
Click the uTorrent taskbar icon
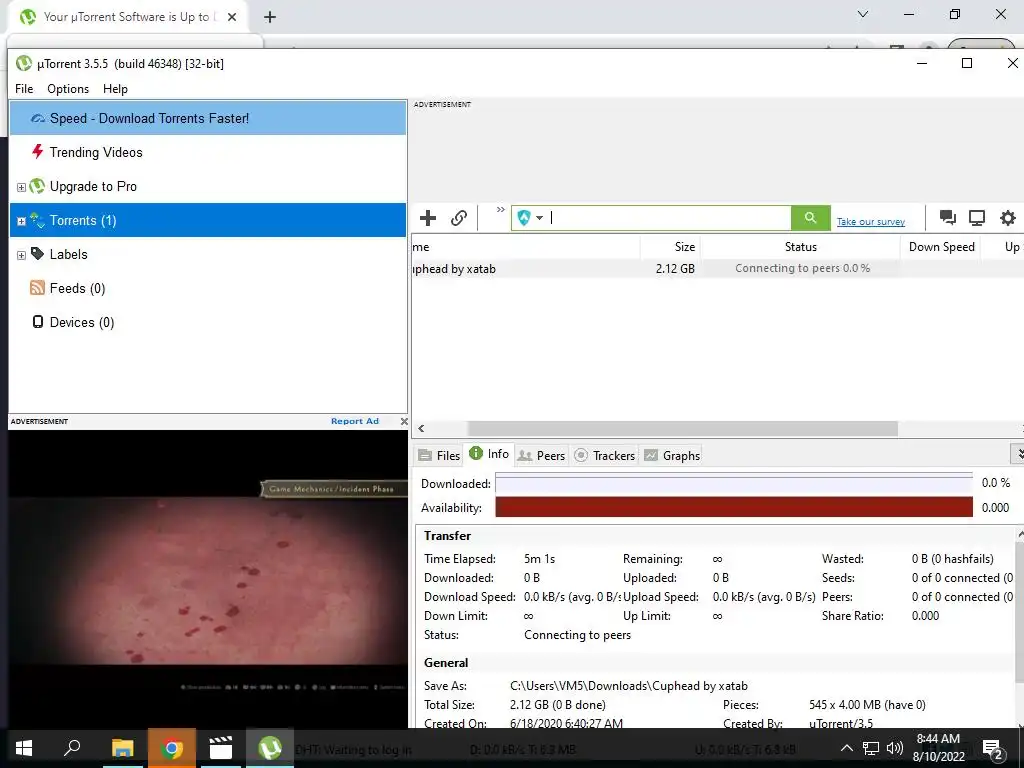pos(270,748)
